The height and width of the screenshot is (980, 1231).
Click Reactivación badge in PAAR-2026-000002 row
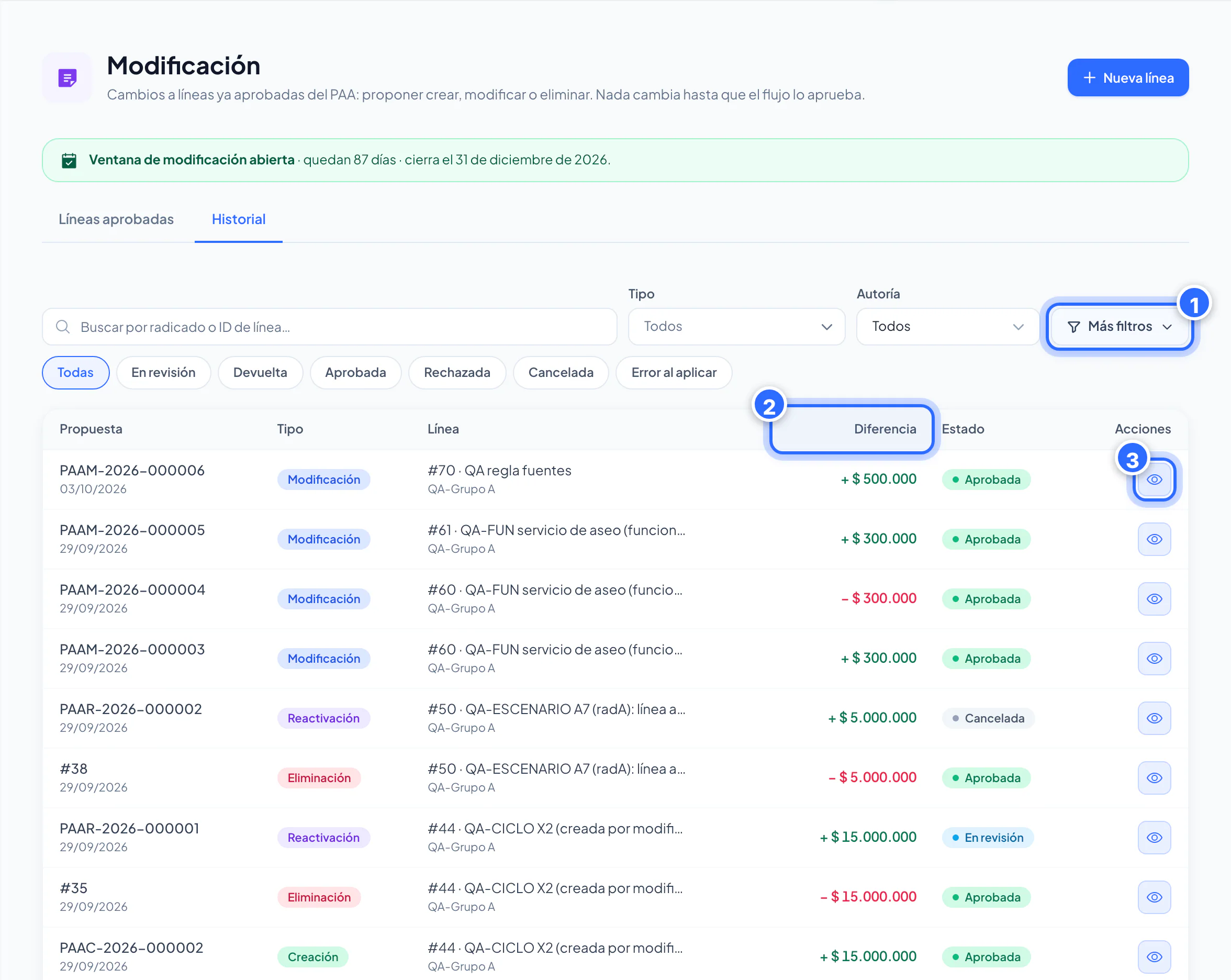pyautogui.click(x=324, y=718)
